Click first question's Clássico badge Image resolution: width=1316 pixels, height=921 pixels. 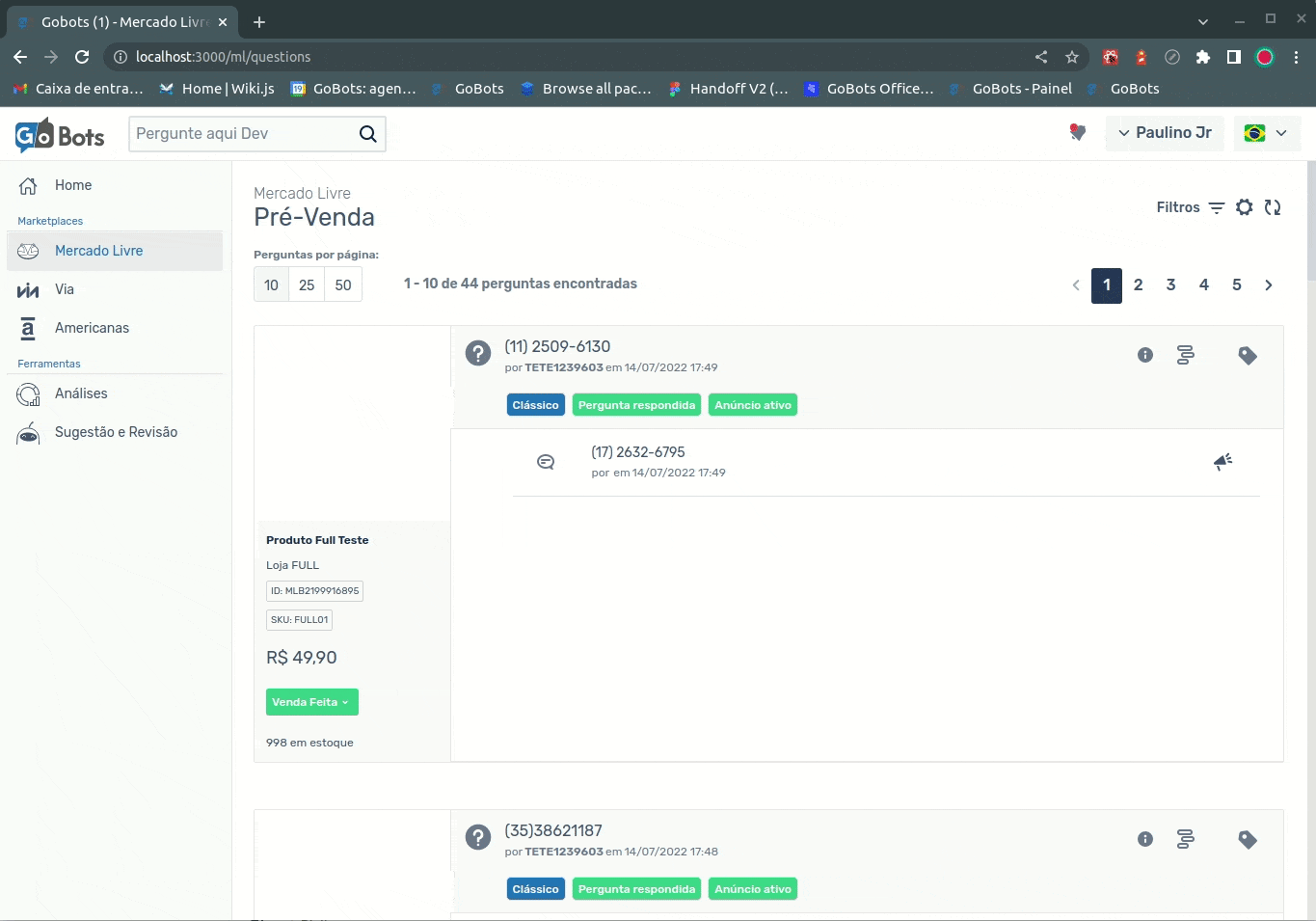[x=536, y=405]
